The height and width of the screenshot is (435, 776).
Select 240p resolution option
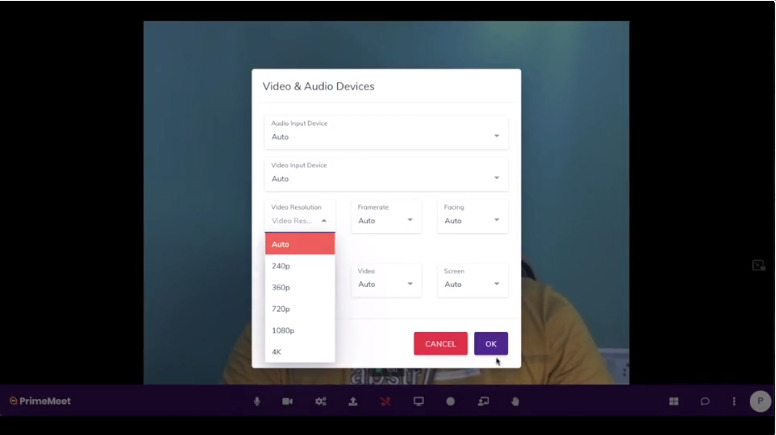[x=300, y=266]
